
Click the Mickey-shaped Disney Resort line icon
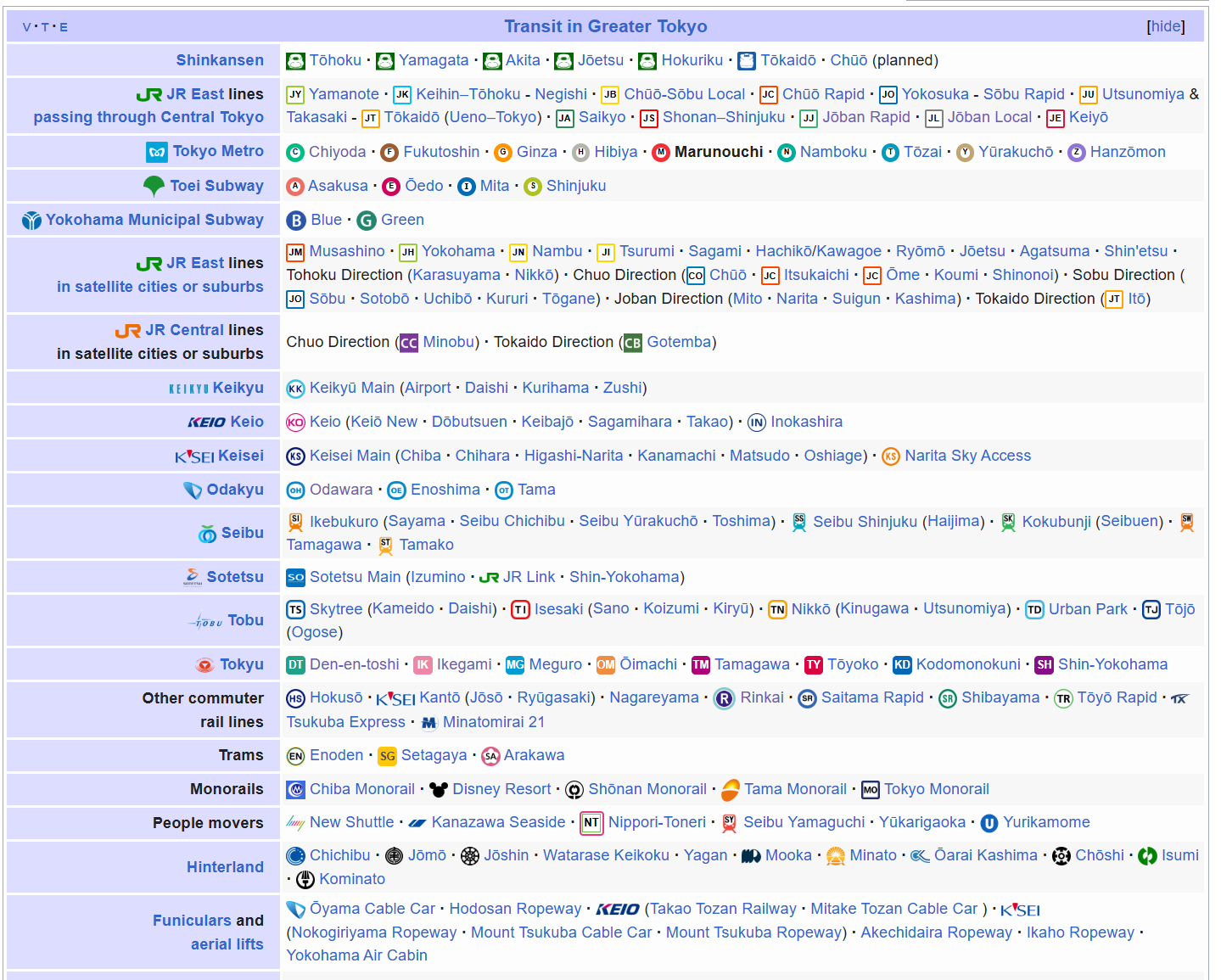click(438, 790)
